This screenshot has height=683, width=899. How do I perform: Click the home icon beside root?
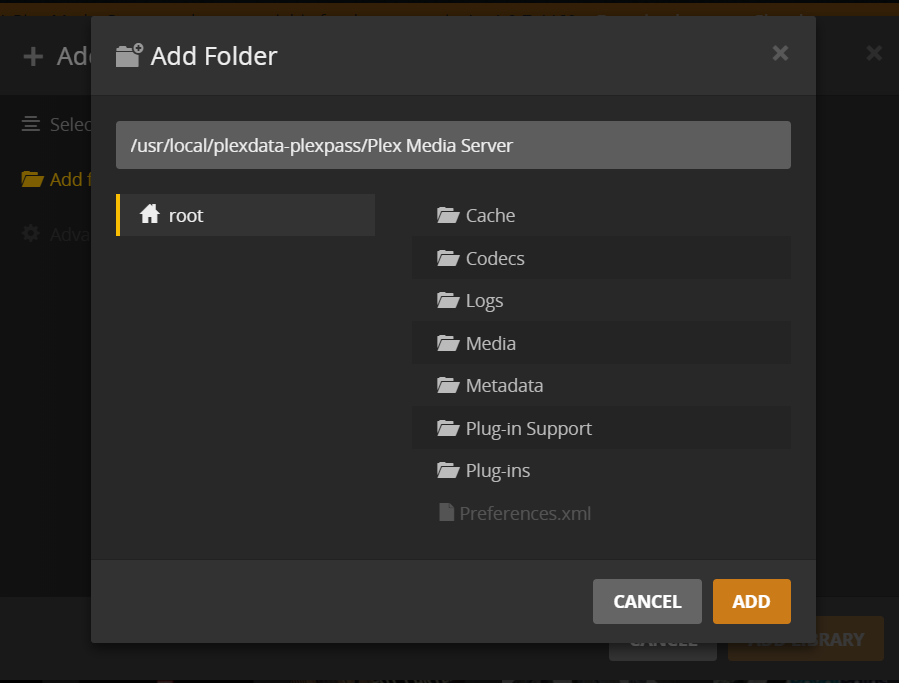[150, 214]
